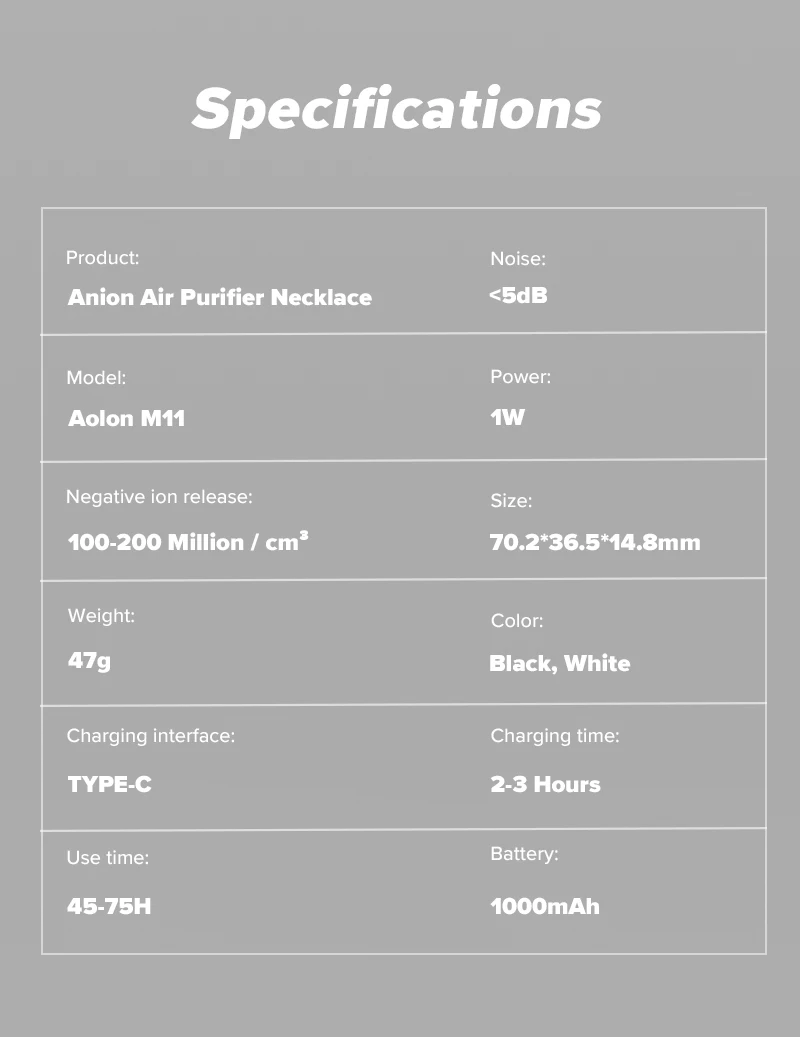Click the Weight label
The width and height of the screenshot is (800, 1037).
[101, 616]
